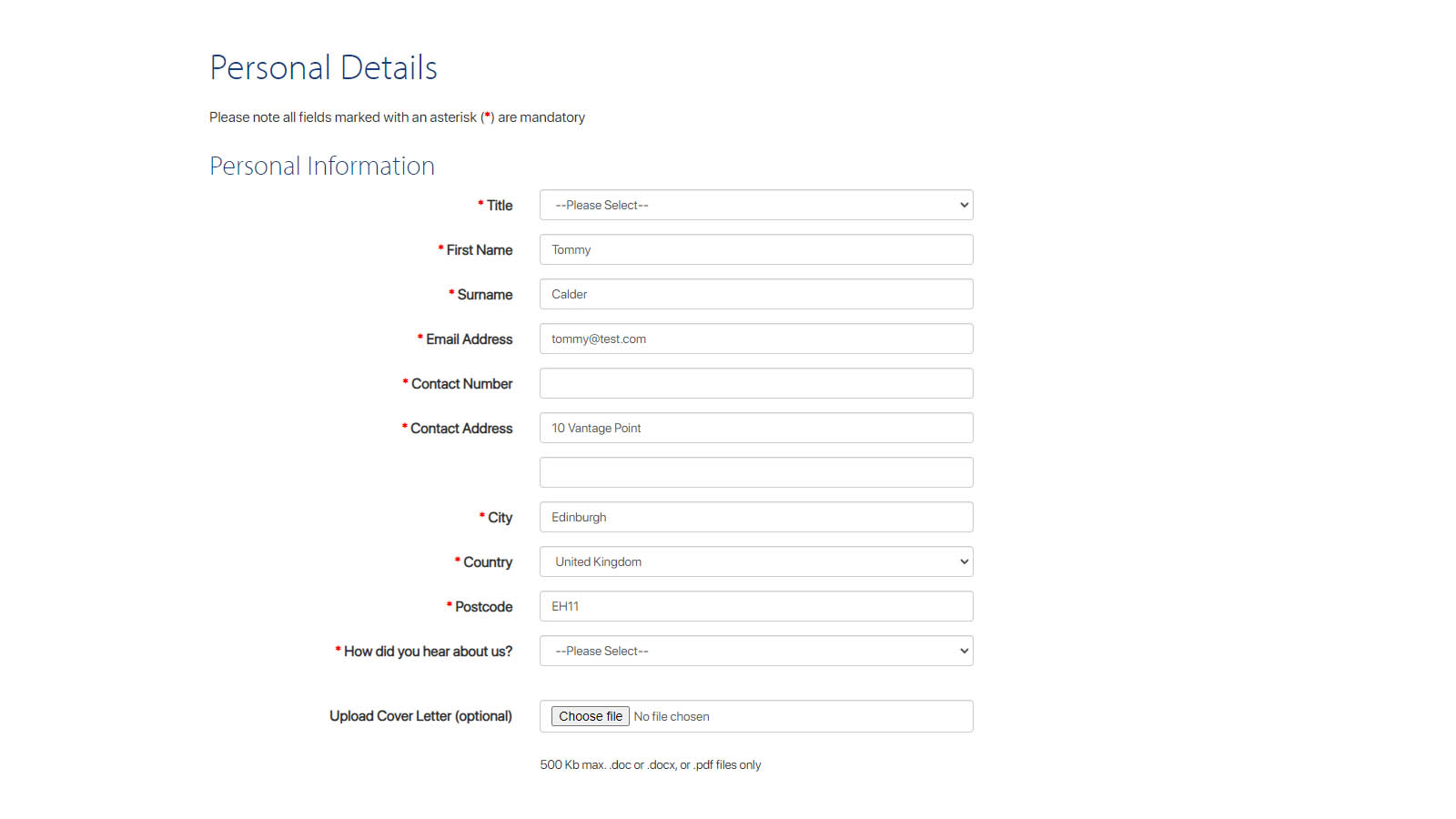
Task: Click the 'Postcode' label text
Action: tap(483, 607)
